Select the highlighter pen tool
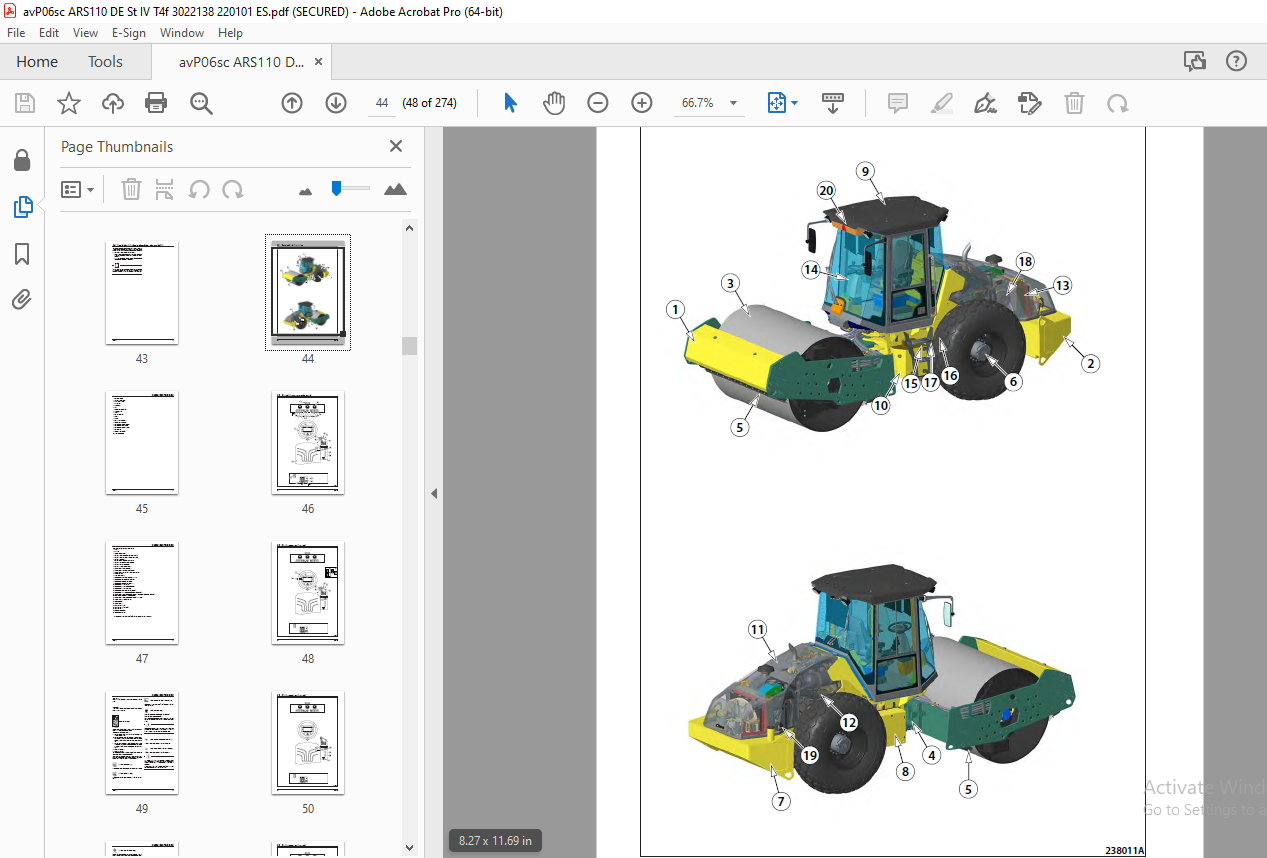Image resolution: width=1267 pixels, height=858 pixels. [x=942, y=103]
